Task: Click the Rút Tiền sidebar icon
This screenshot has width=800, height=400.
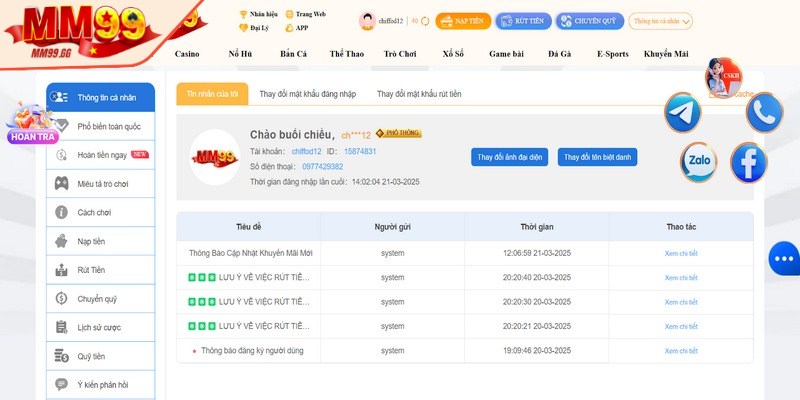Action: tap(61, 270)
